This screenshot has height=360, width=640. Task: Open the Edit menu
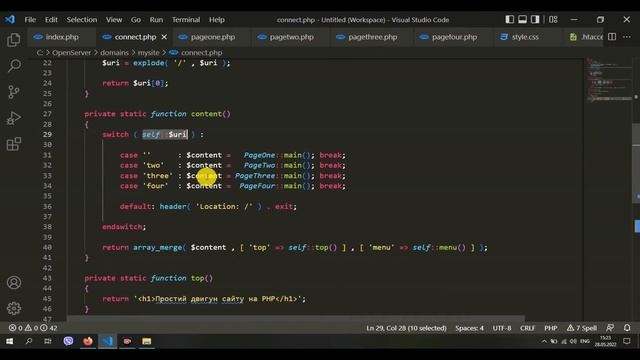coord(51,20)
